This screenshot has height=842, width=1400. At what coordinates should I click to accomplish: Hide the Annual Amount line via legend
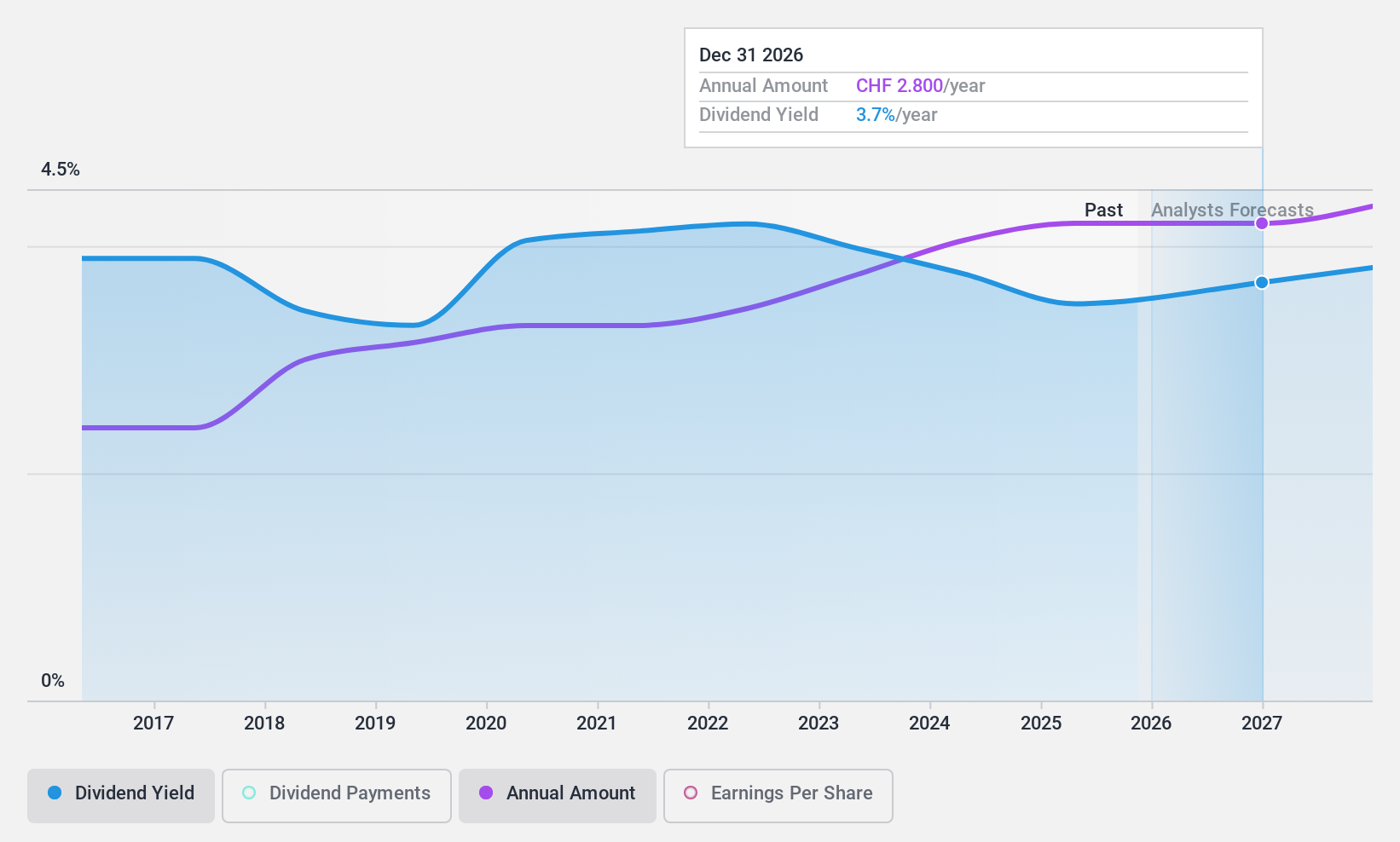coord(557,794)
